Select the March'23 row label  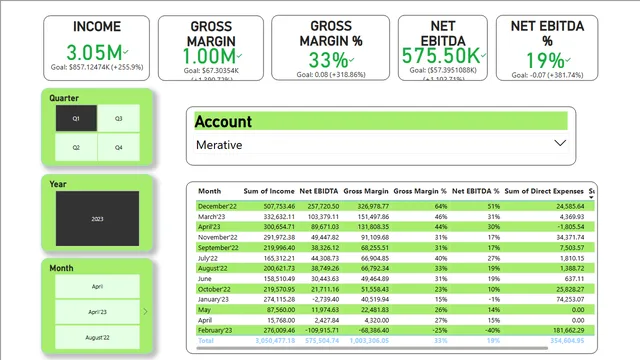click(211, 217)
